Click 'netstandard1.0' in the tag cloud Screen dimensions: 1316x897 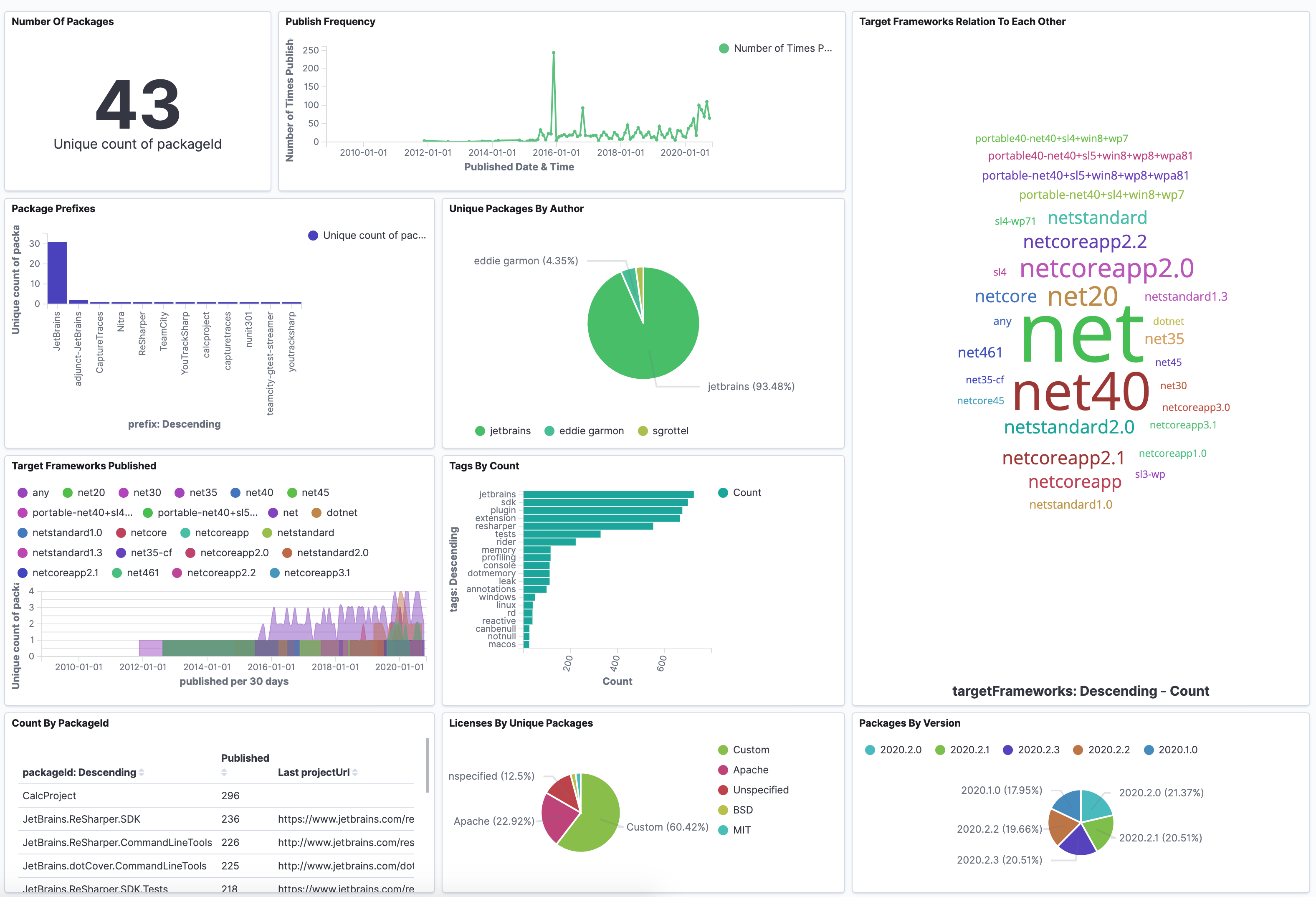[1070, 504]
